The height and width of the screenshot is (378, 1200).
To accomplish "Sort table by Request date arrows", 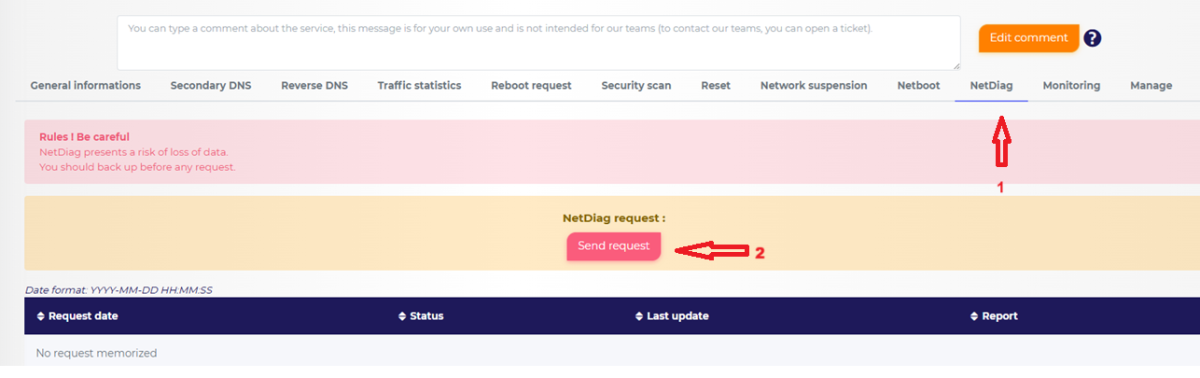I will [x=41, y=316].
